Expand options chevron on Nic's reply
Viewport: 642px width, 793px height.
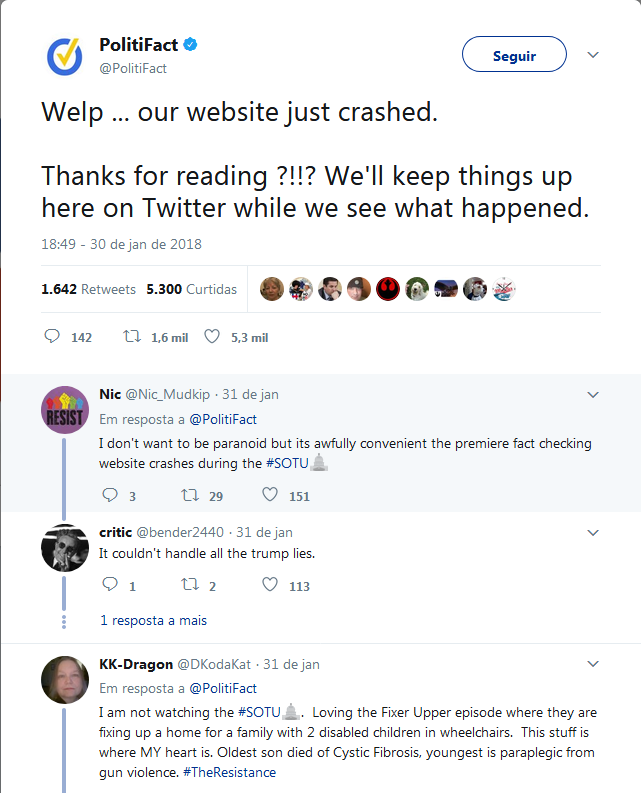coord(593,394)
